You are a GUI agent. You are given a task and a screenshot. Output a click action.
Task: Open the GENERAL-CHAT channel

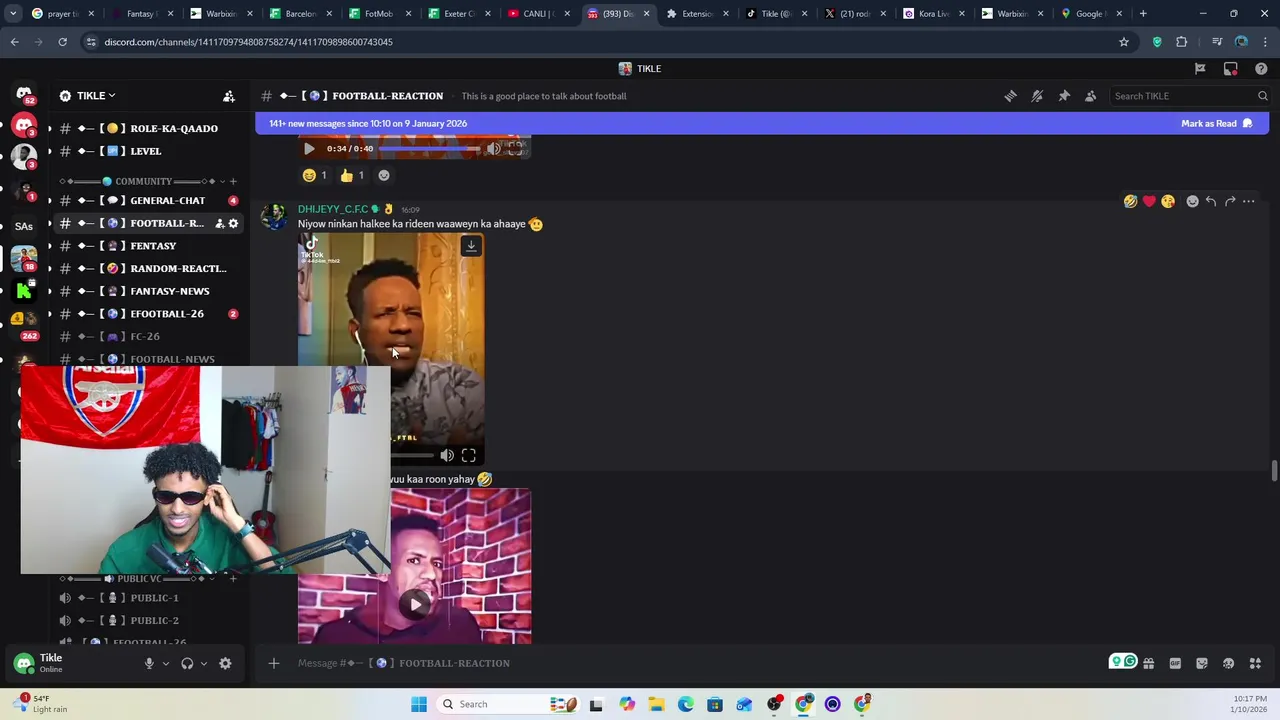pos(148,200)
